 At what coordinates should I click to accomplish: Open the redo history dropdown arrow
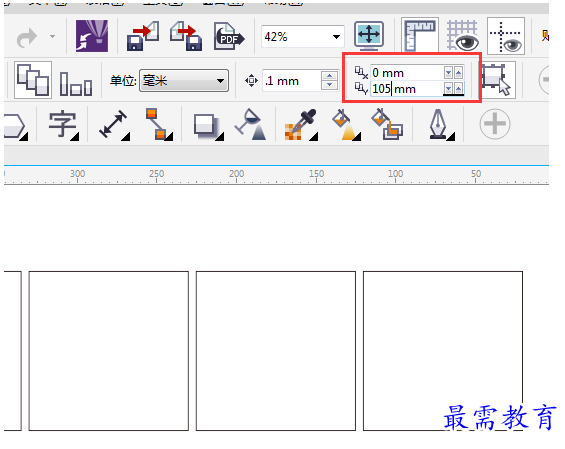pyautogui.click(x=53, y=36)
